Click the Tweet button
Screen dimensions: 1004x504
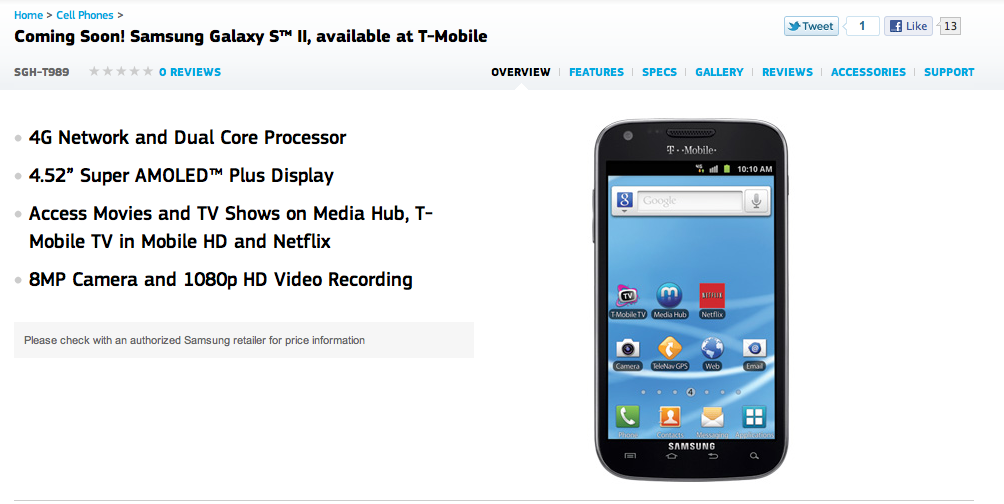pos(811,26)
